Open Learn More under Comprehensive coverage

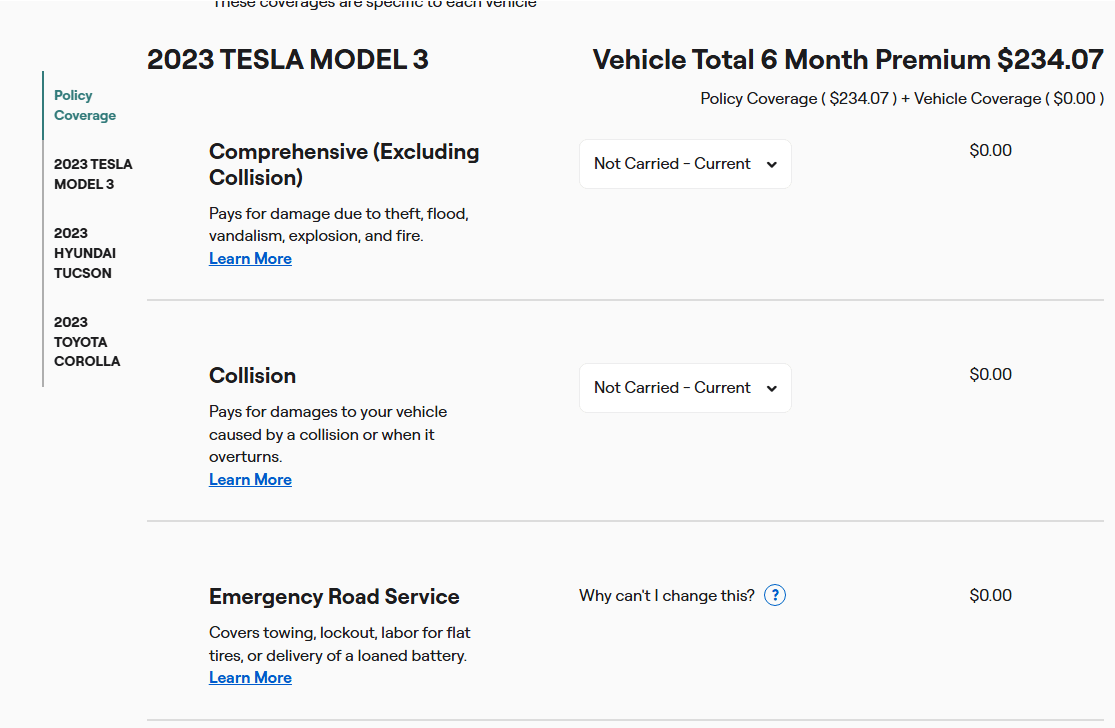250,259
